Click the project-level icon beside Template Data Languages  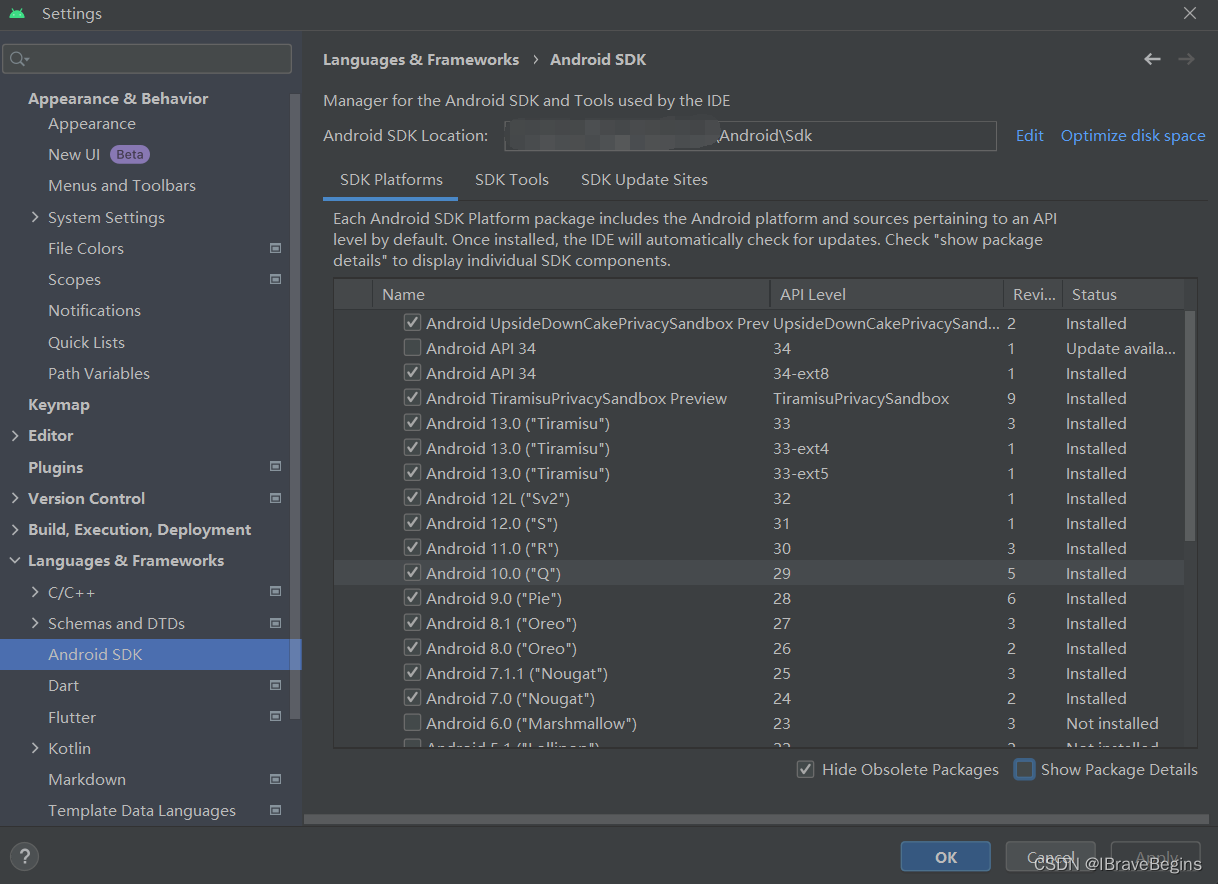point(276,810)
